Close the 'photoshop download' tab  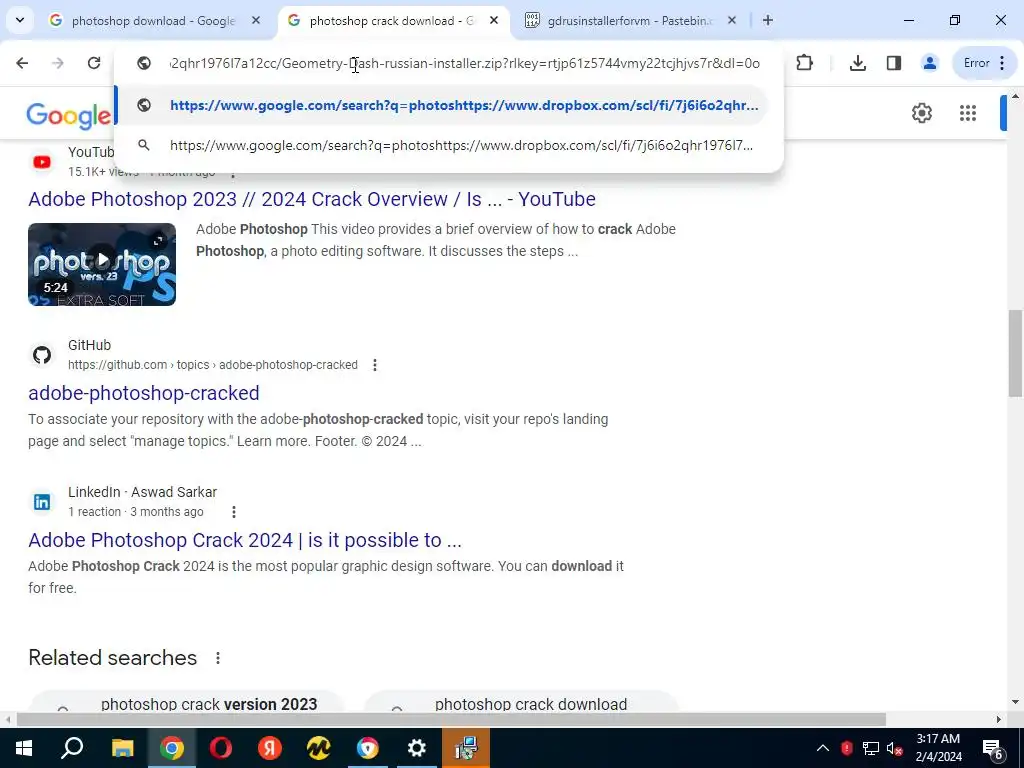pos(256,21)
